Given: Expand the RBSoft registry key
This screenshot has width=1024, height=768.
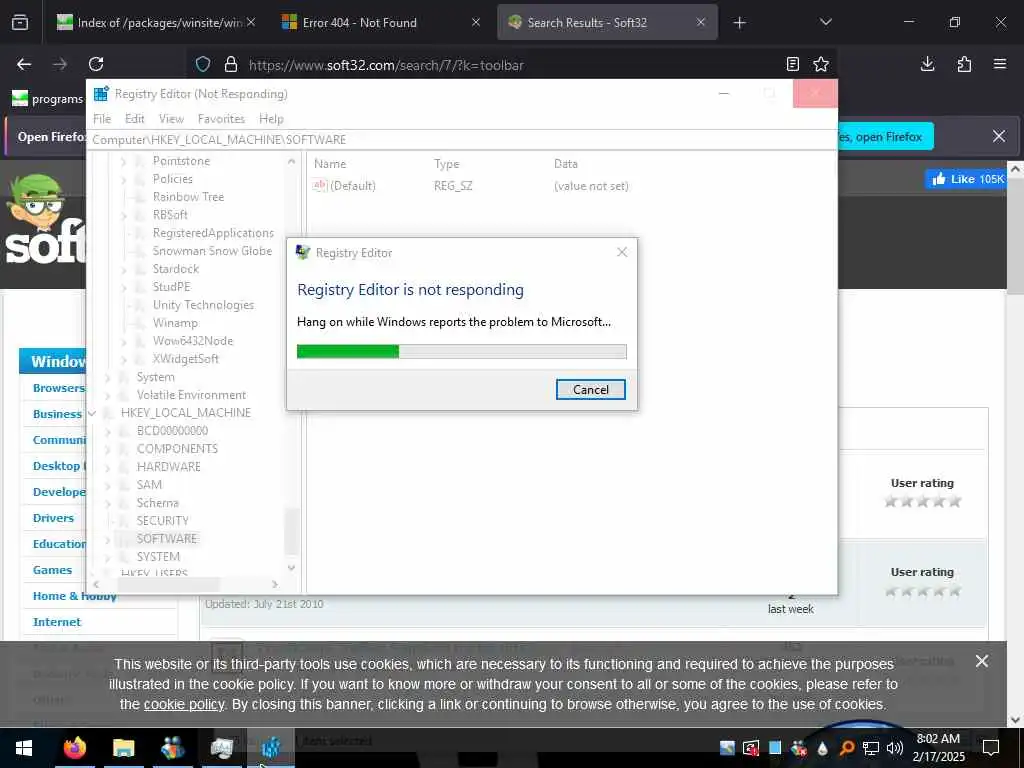Looking at the screenshot, I should [124, 215].
